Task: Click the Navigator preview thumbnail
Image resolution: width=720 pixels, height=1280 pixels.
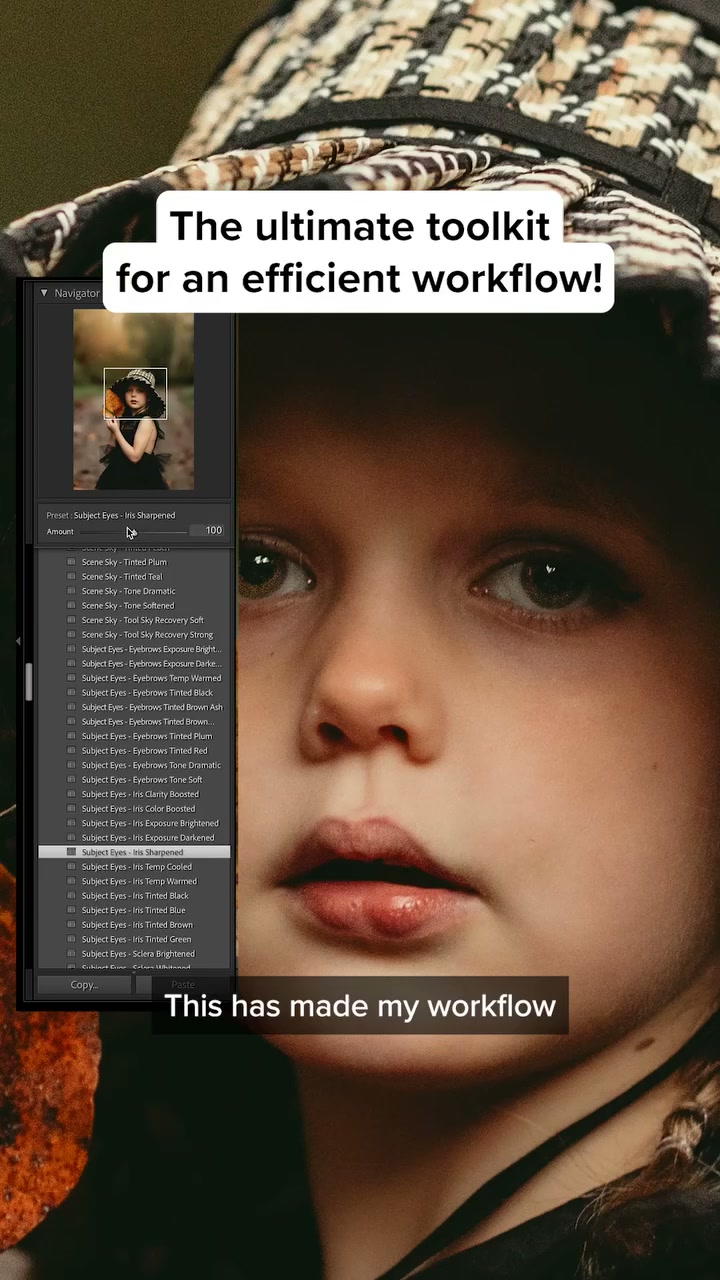Action: tap(134, 400)
